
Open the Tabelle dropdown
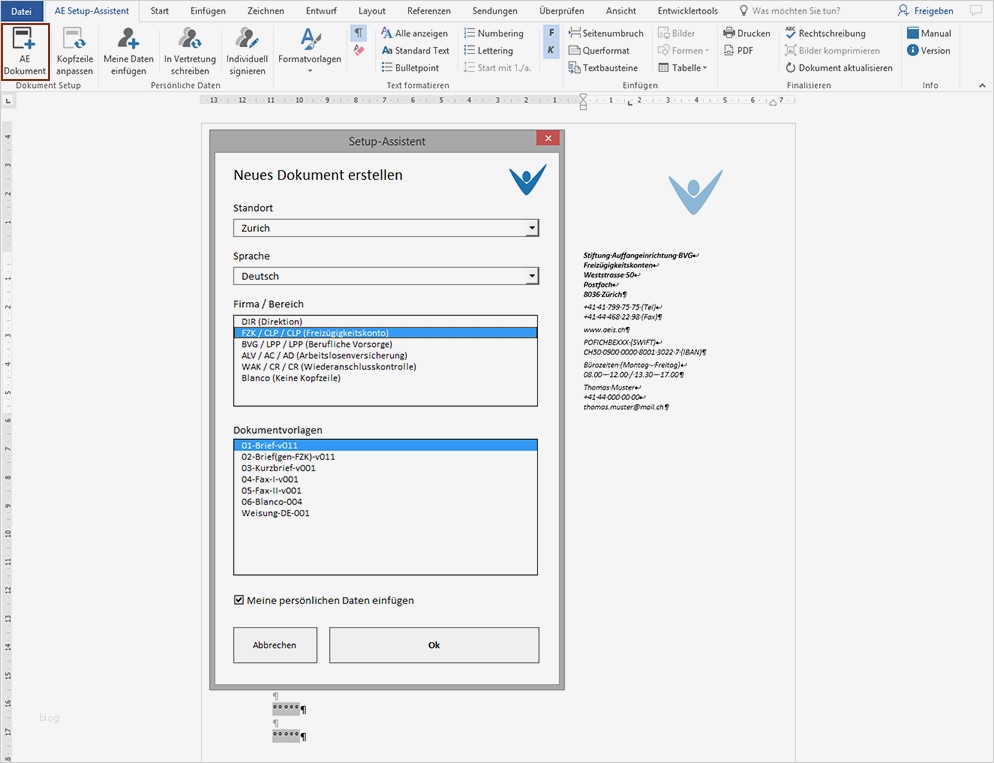point(682,67)
